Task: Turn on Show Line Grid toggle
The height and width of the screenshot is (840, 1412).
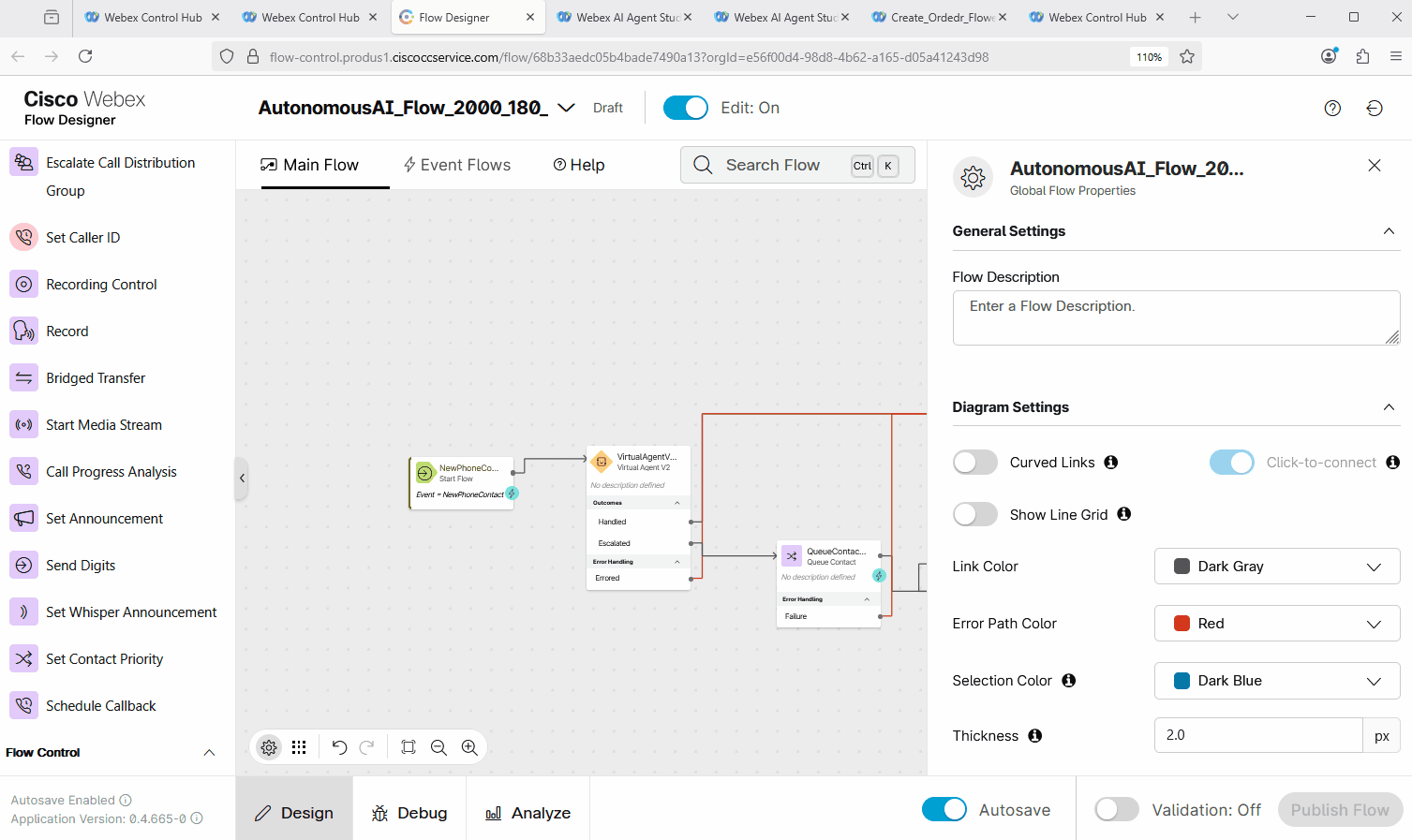Action: (x=975, y=514)
